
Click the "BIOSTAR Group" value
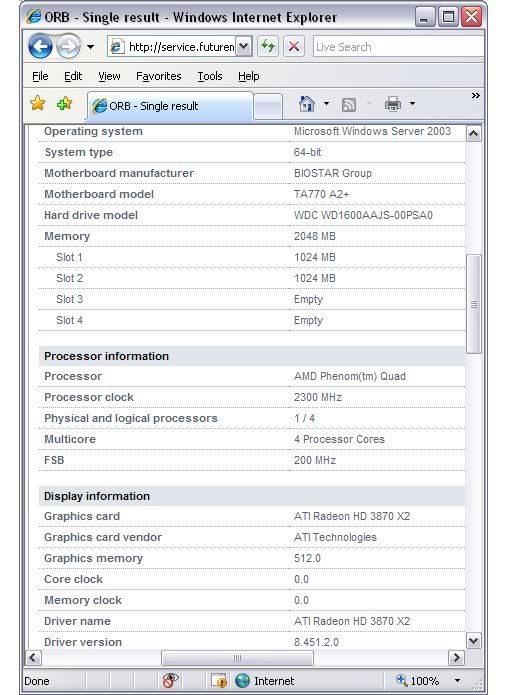pos(332,173)
